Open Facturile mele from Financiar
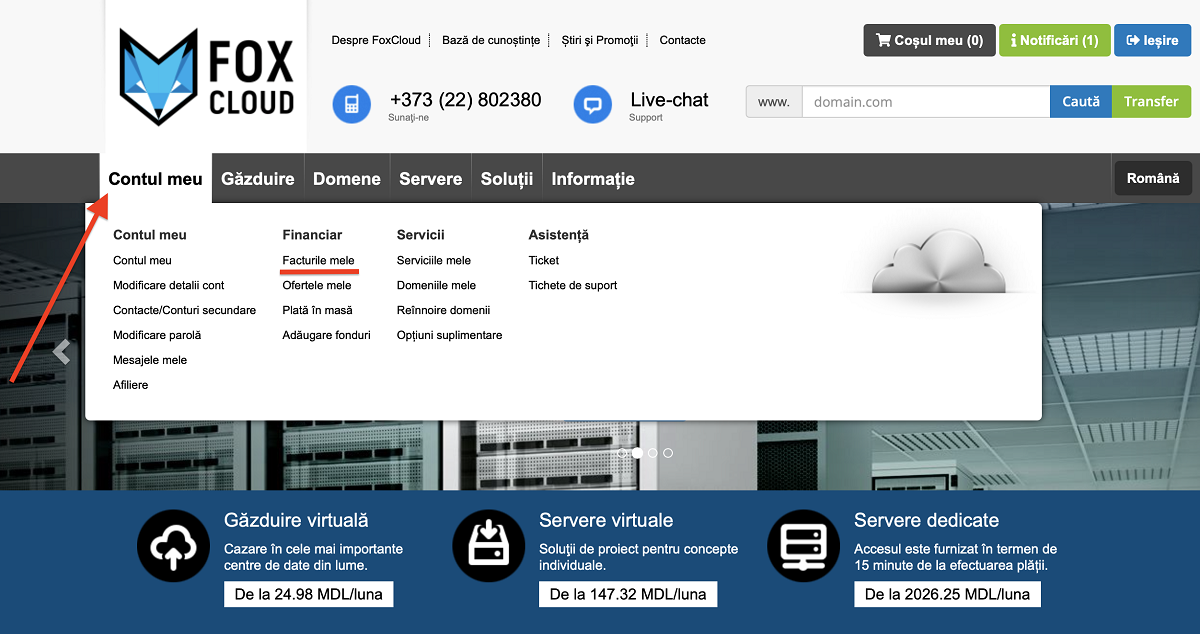The width and height of the screenshot is (1200, 634). [318, 260]
